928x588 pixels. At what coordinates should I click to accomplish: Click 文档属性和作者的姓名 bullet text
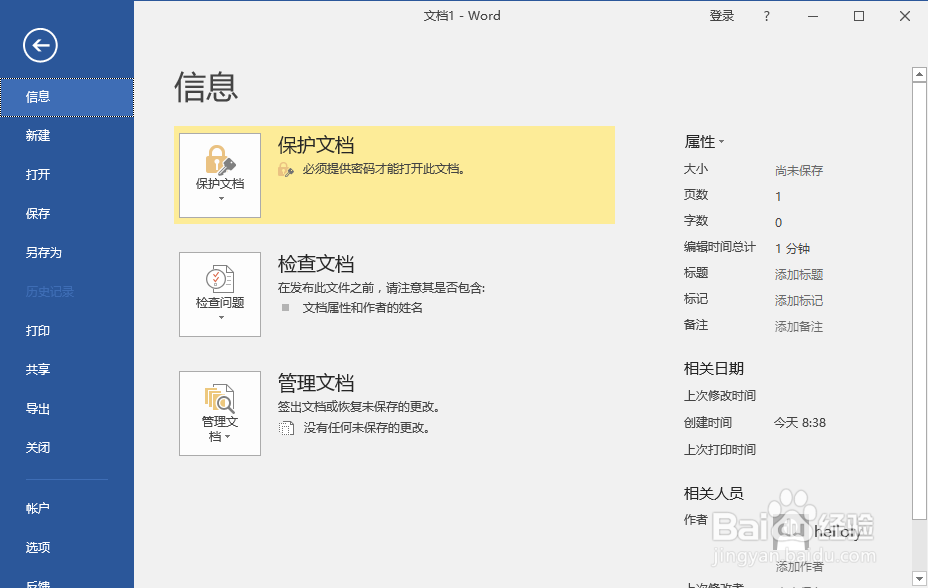point(363,308)
